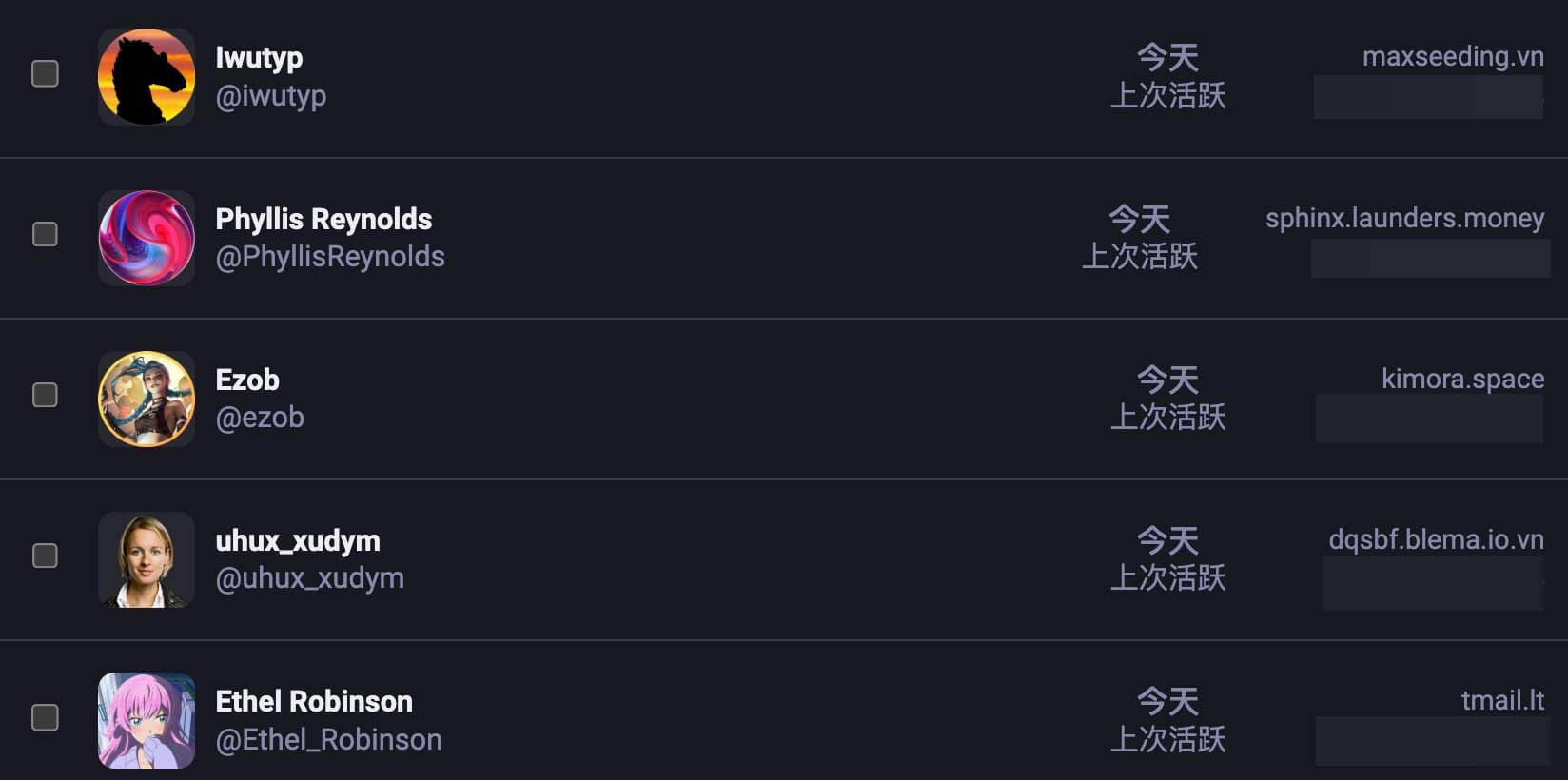Screen dimensions: 1568x780
Task: Open the @ezob handle link
Action: (x=260, y=418)
